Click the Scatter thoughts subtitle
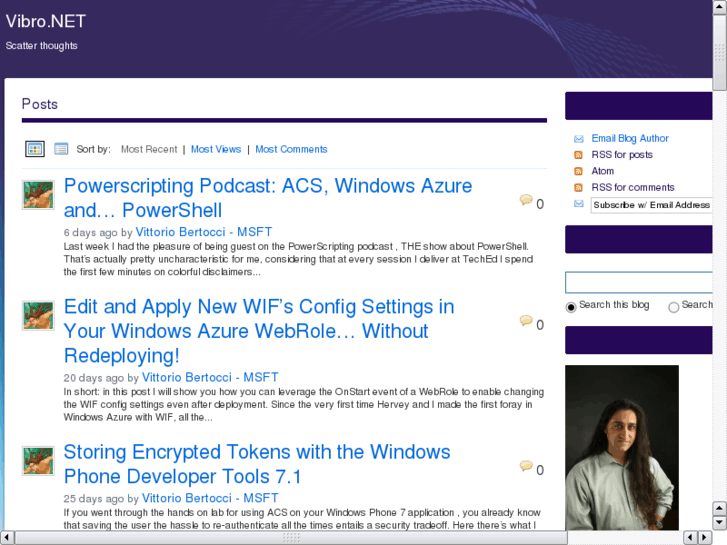 tap(41, 45)
